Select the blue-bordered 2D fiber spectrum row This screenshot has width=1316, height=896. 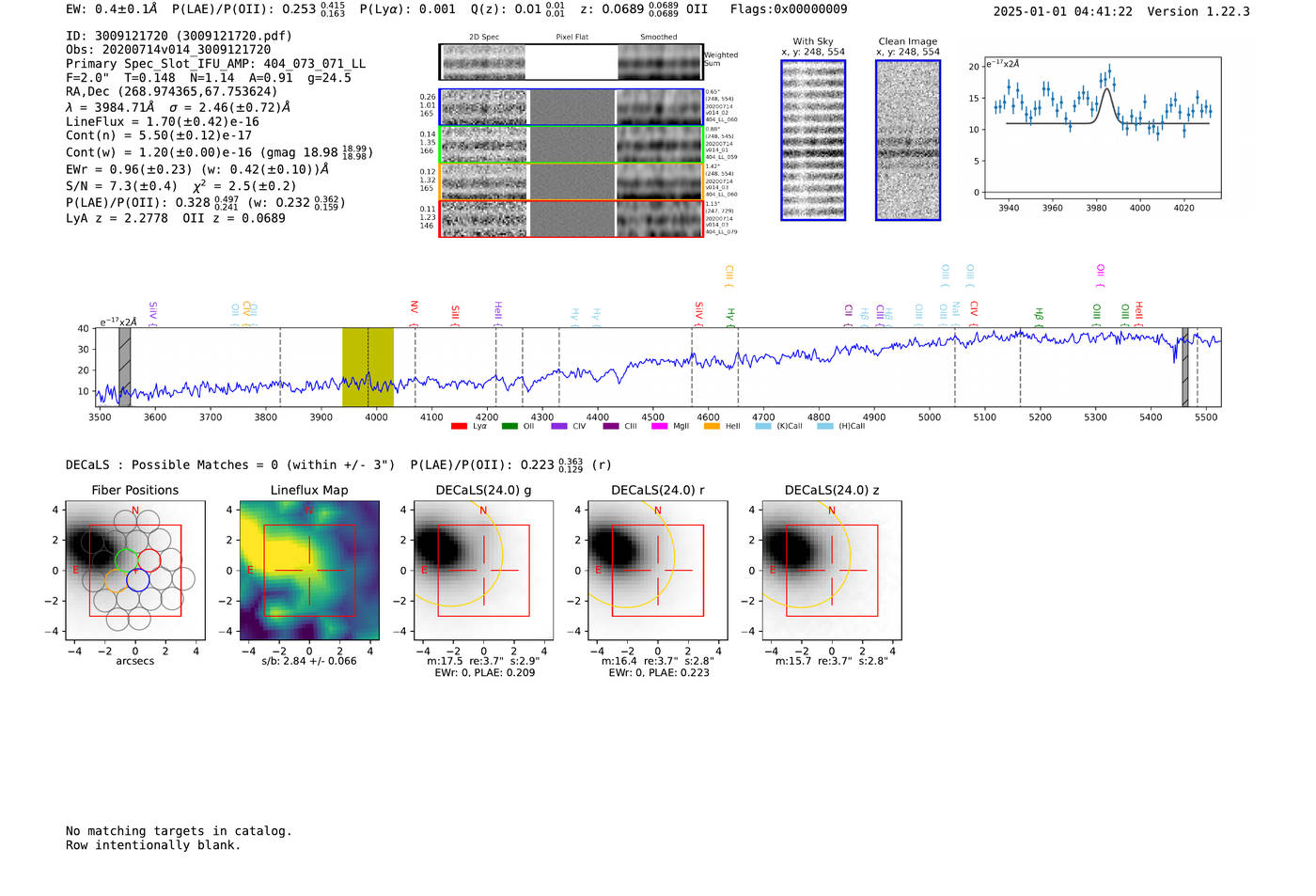pyautogui.click(x=571, y=107)
